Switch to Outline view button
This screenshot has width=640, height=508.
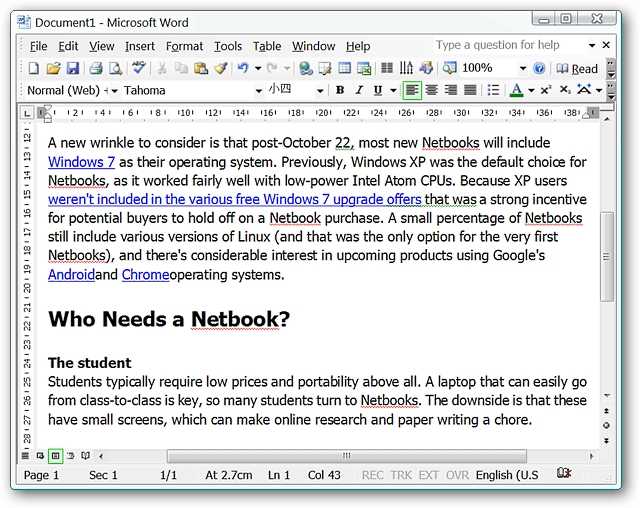coord(71,456)
